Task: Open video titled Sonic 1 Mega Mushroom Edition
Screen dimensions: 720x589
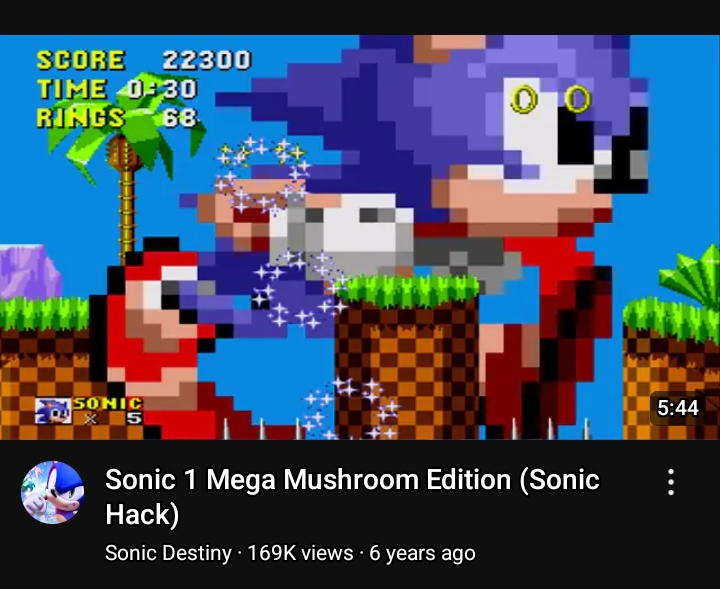Action: (352, 496)
